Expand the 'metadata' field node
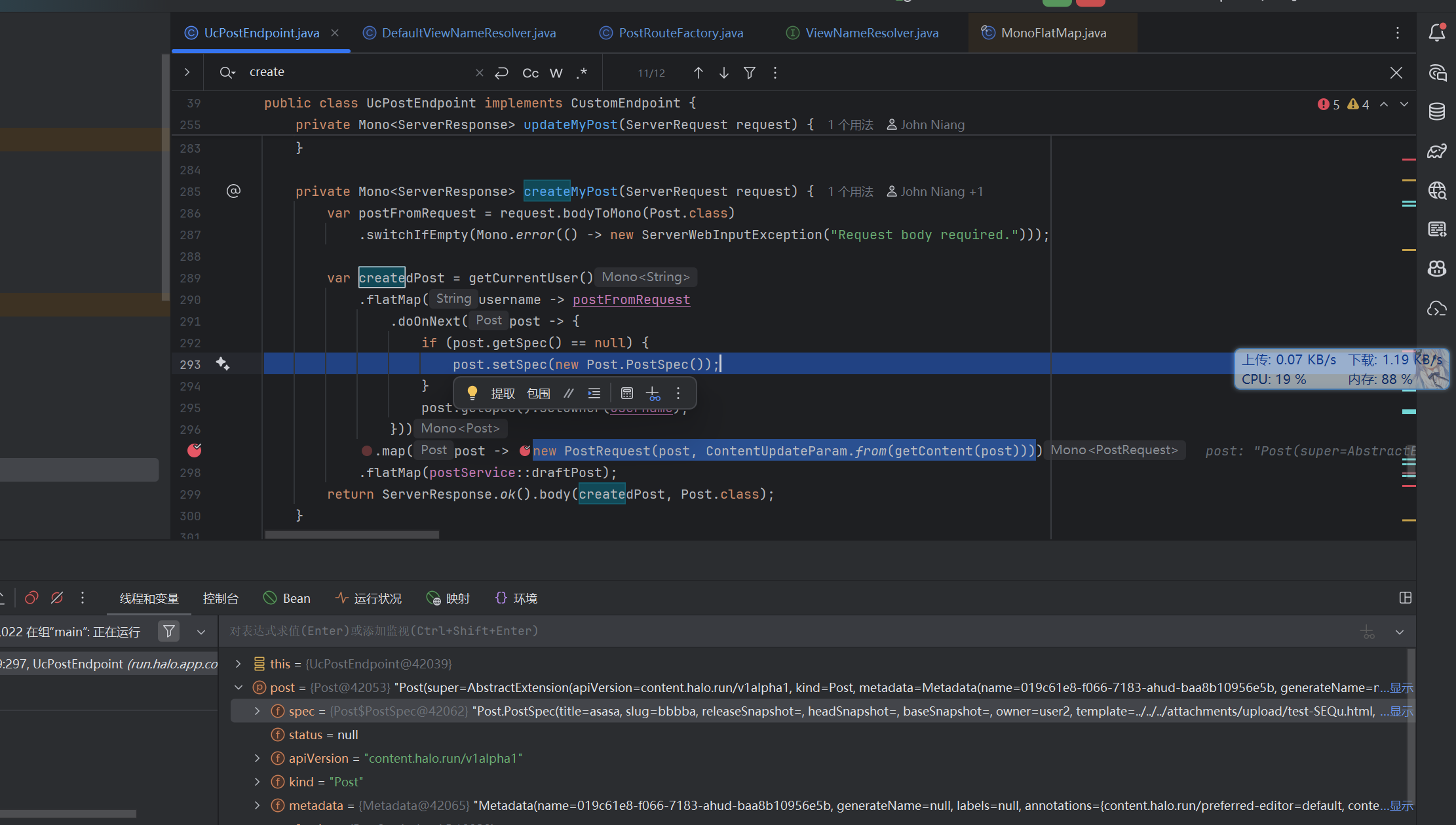This screenshot has width=1456, height=825. pos(257,805)
